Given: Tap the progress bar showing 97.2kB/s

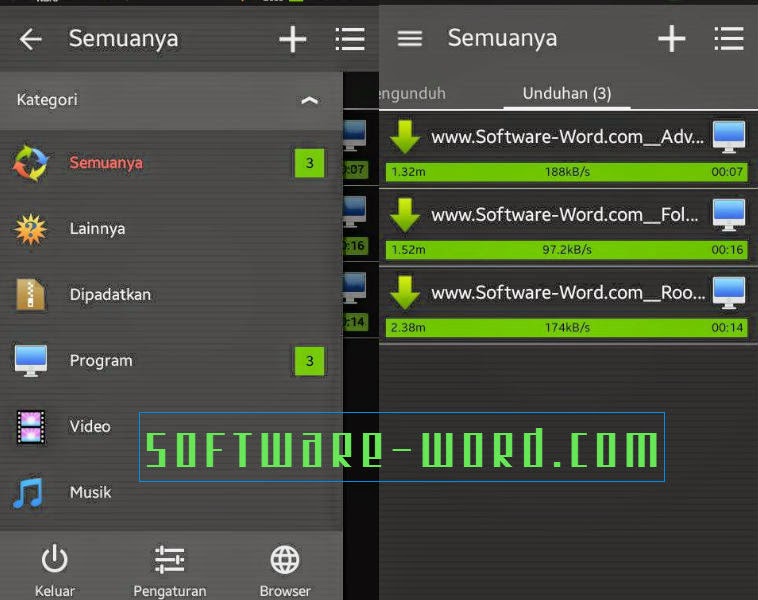Looking at the screenshot, I should click(x=567, y=250).
